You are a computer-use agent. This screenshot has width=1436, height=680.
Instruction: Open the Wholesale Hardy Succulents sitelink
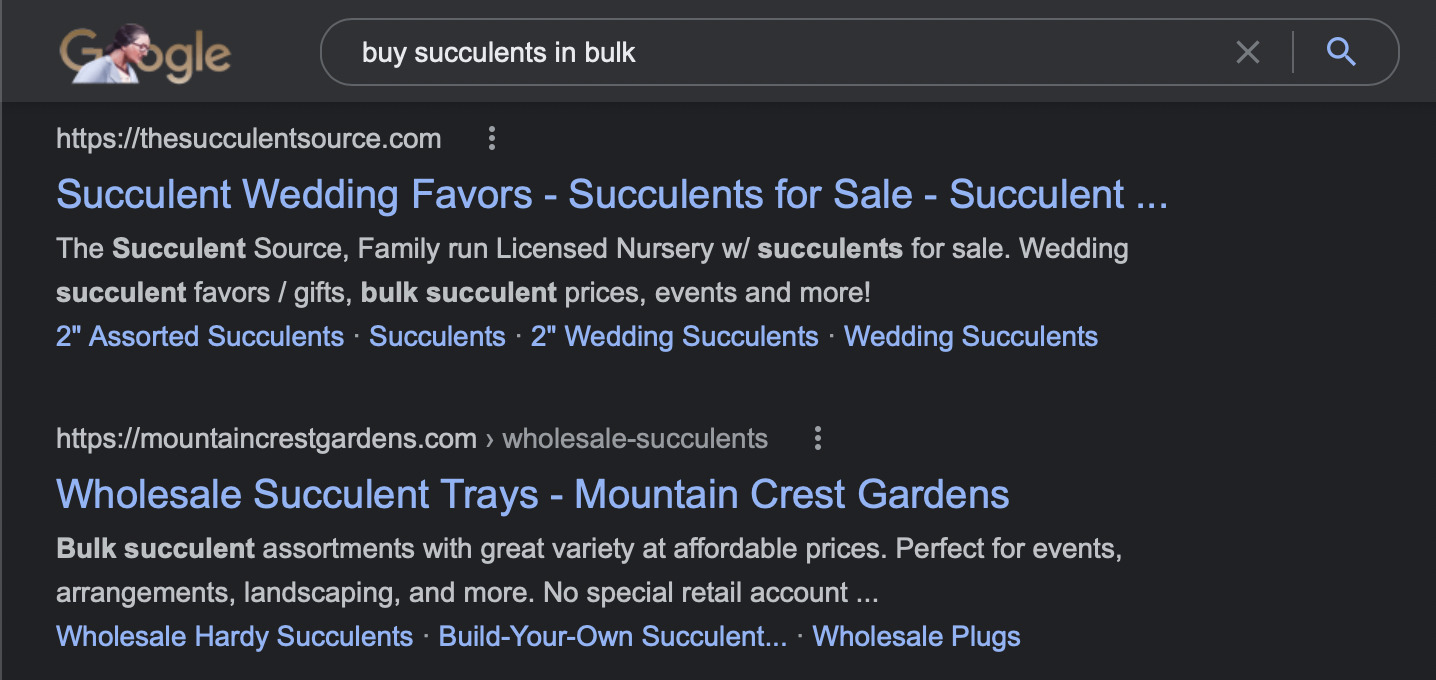[234, 636]
